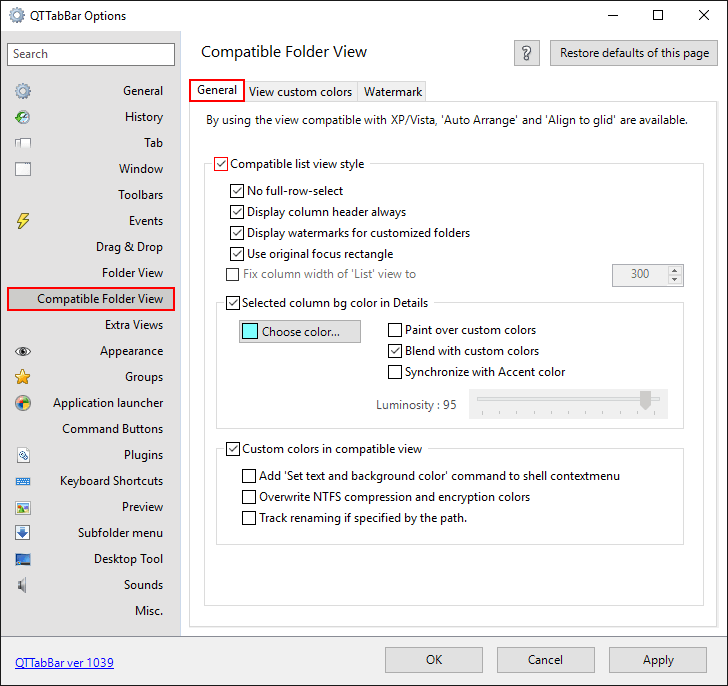728x686 pixels.
Task: Toggle Custom colors in compatible view
Action: (x=233, y=449)
